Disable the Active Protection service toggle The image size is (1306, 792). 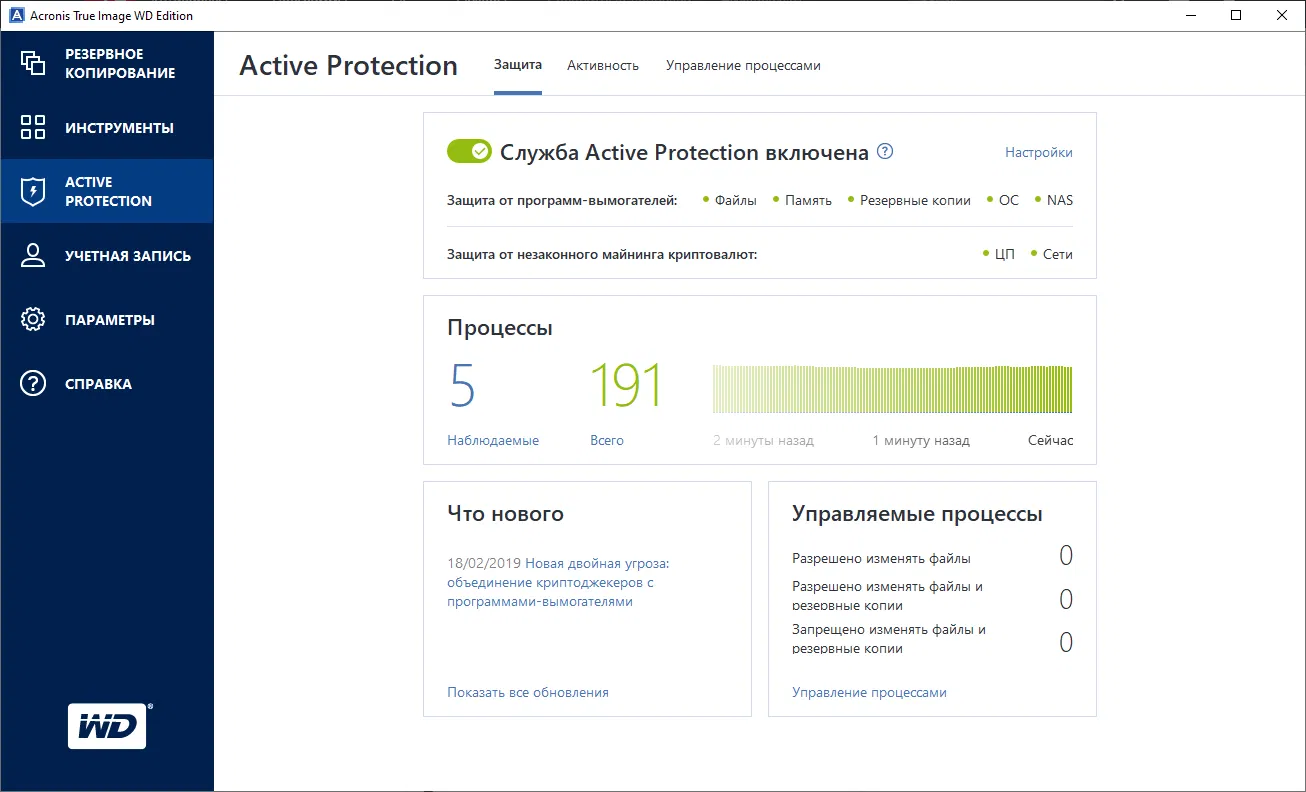[469, 151]
